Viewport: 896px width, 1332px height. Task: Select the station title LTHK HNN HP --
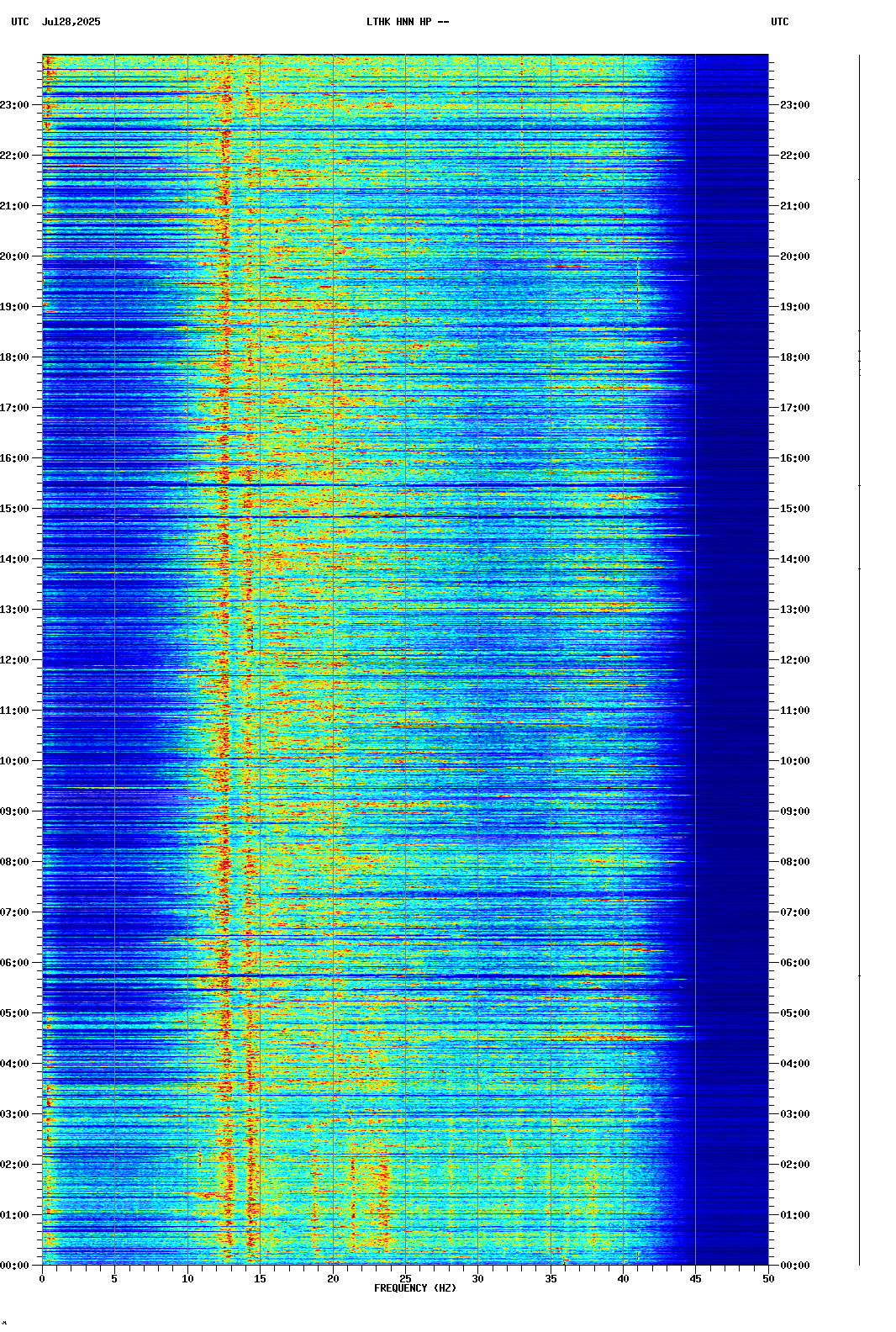408,22
